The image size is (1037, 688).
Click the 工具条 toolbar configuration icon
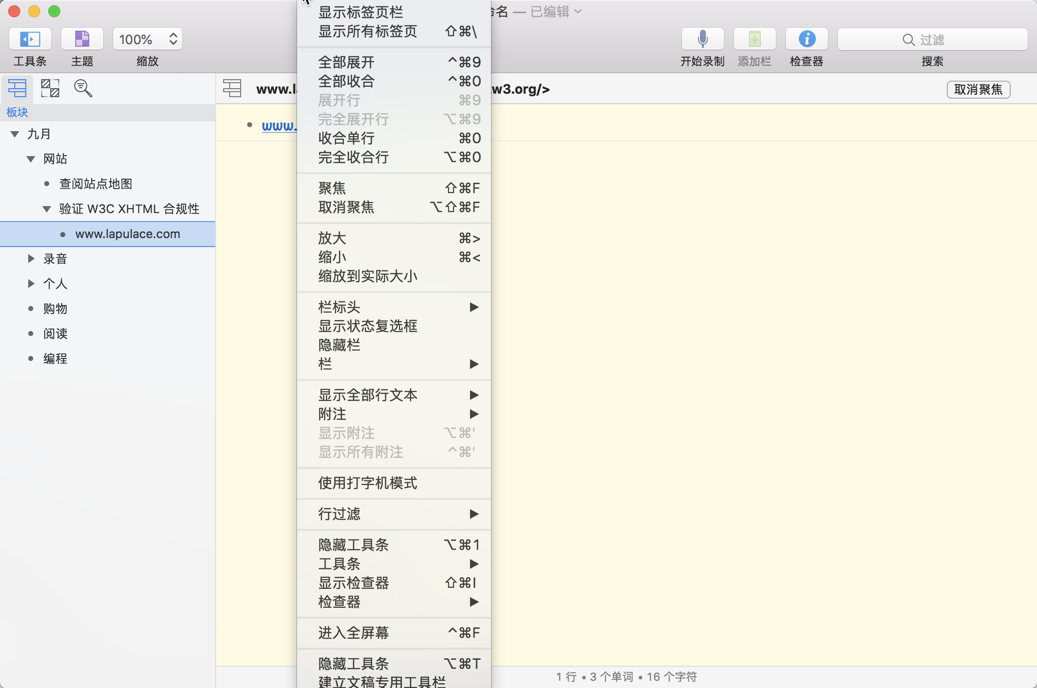pyautogui.click(x=29, y=39)
